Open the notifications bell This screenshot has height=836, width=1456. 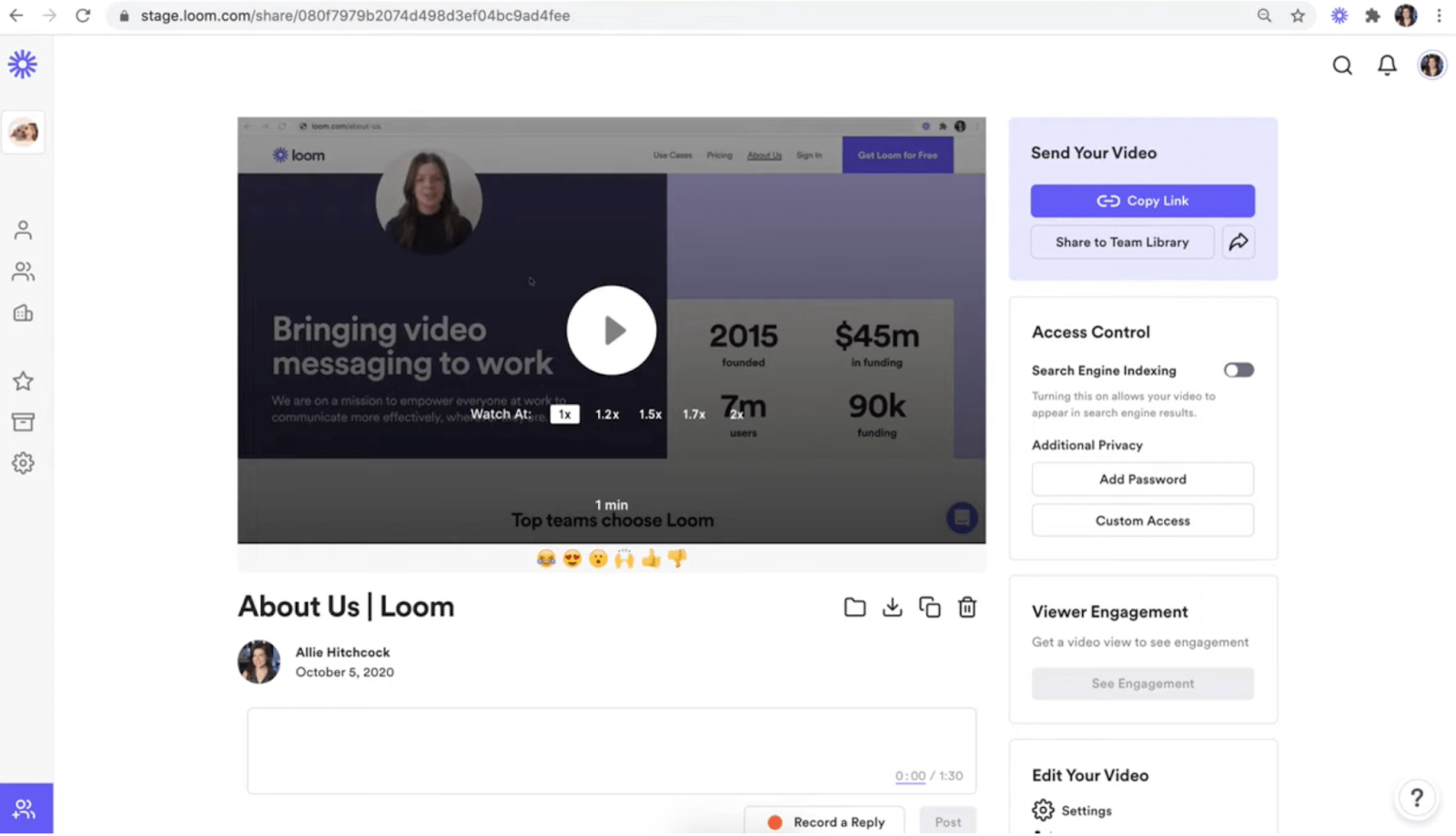coord(1387,65)
